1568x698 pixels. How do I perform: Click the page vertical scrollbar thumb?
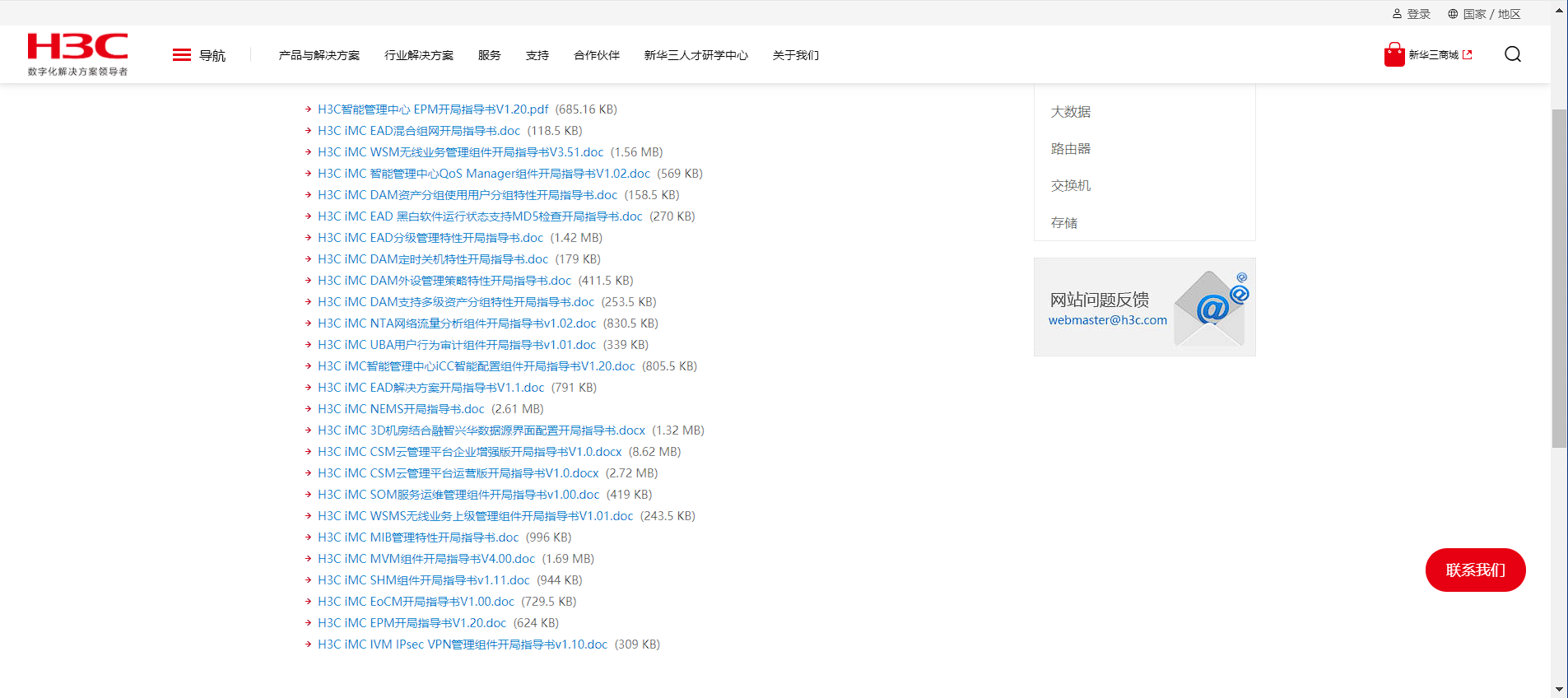click(1559, 278)
